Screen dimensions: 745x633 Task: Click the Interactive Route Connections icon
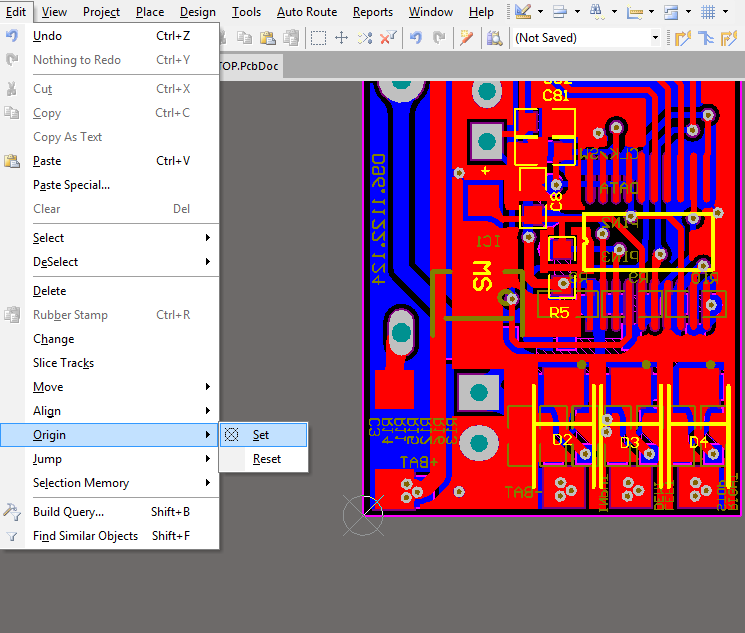click(683, 38)
